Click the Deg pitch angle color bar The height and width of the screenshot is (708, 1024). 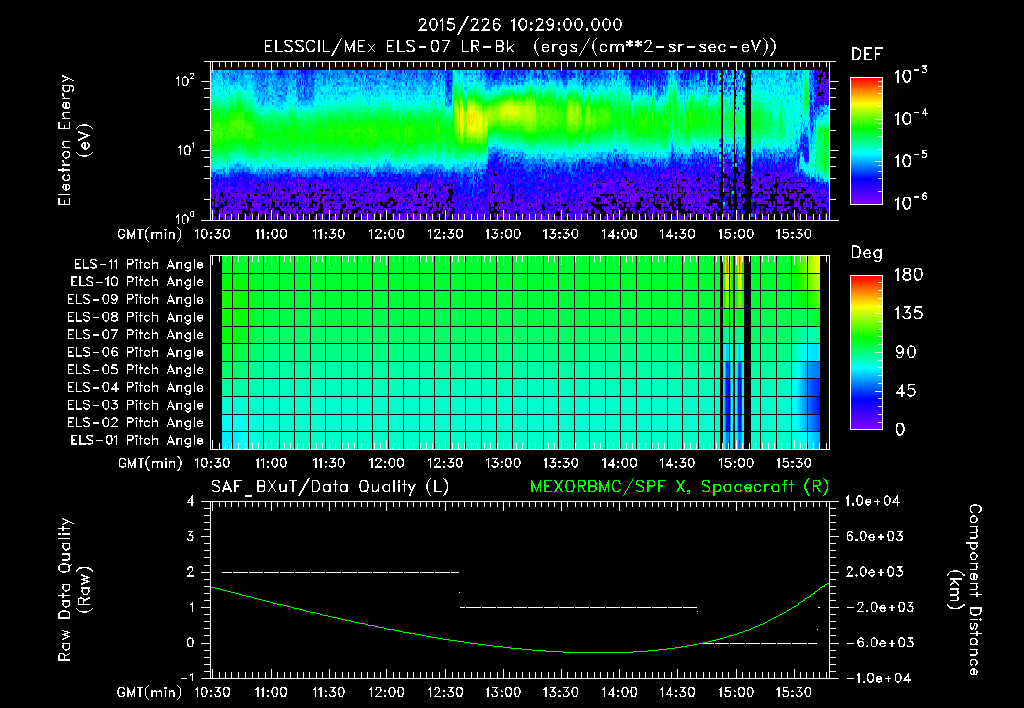(x=866, y=353)
